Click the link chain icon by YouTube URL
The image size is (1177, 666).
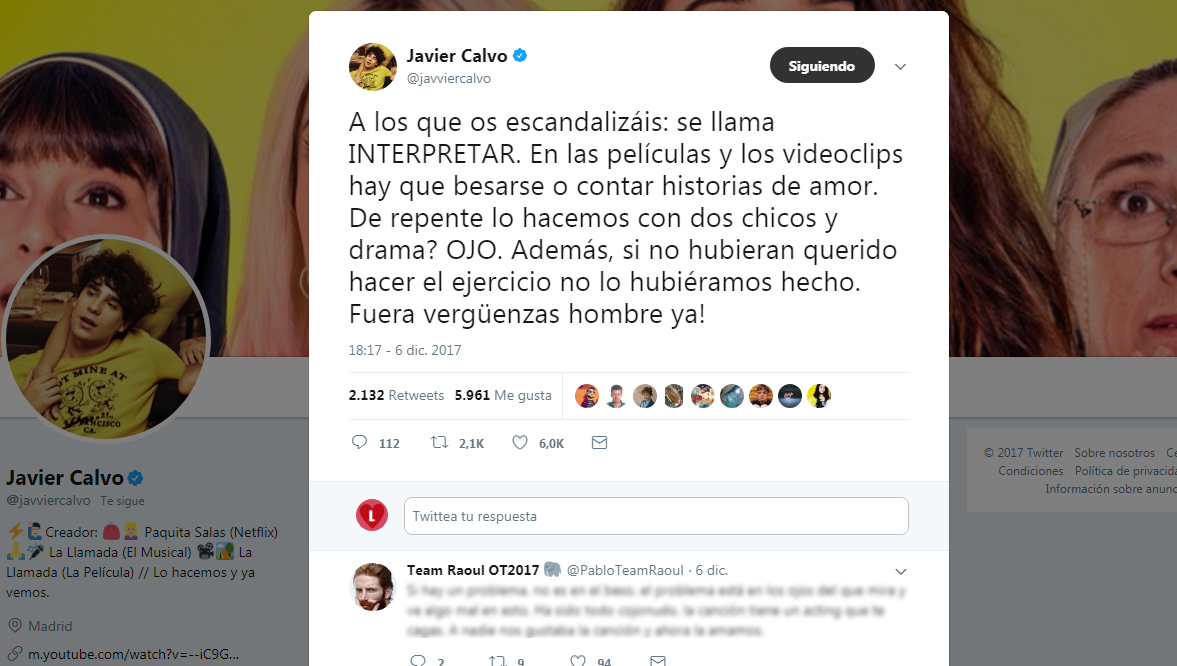pos(14,654)
